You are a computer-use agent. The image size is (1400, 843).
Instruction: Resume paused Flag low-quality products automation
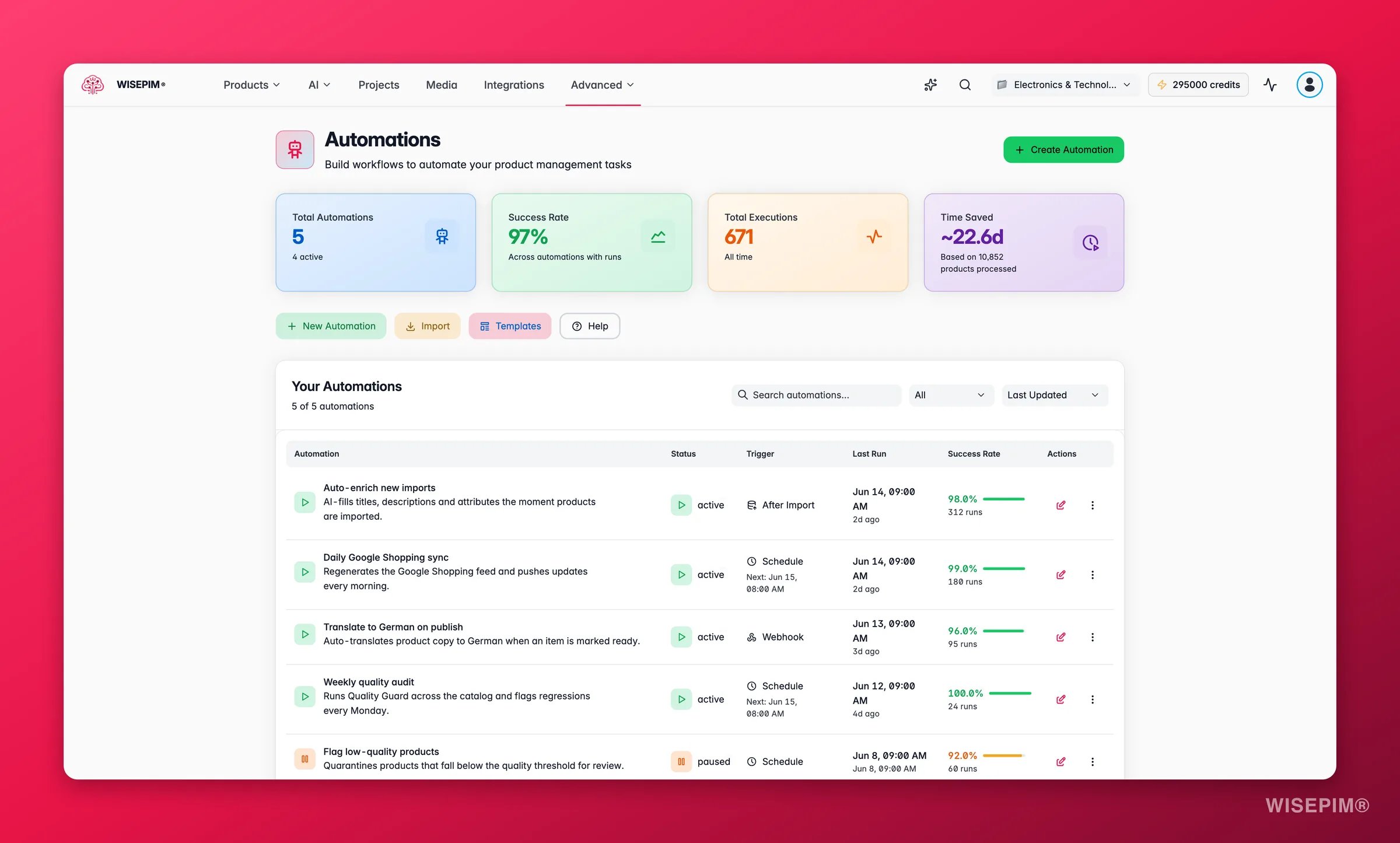coord(304,759)
